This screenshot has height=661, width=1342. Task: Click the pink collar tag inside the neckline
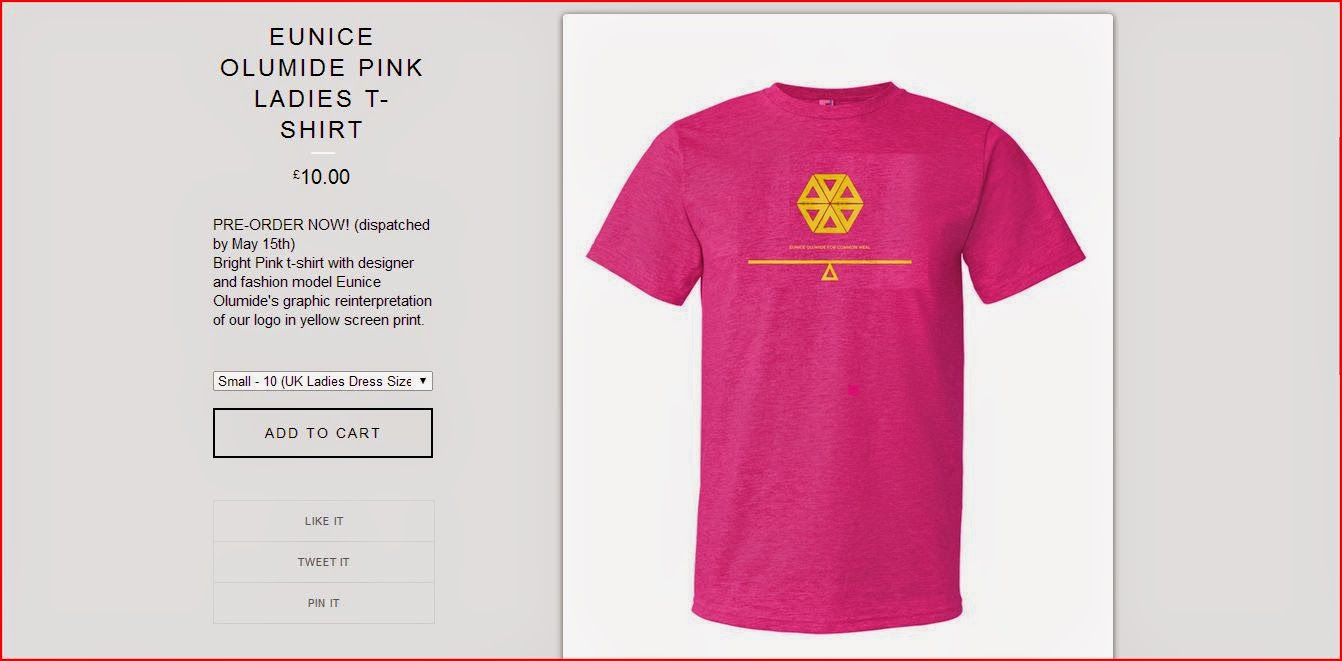(826, 101)
